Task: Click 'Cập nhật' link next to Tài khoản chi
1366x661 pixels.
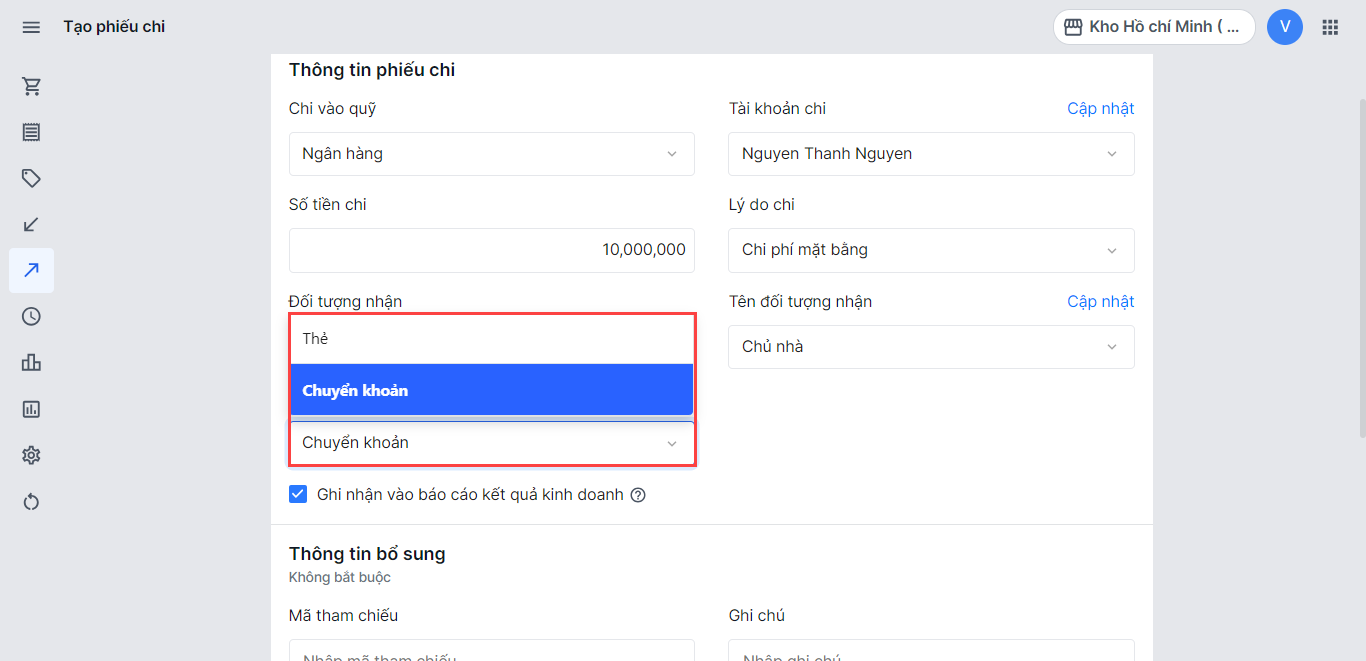Action: click(1100, 109)
